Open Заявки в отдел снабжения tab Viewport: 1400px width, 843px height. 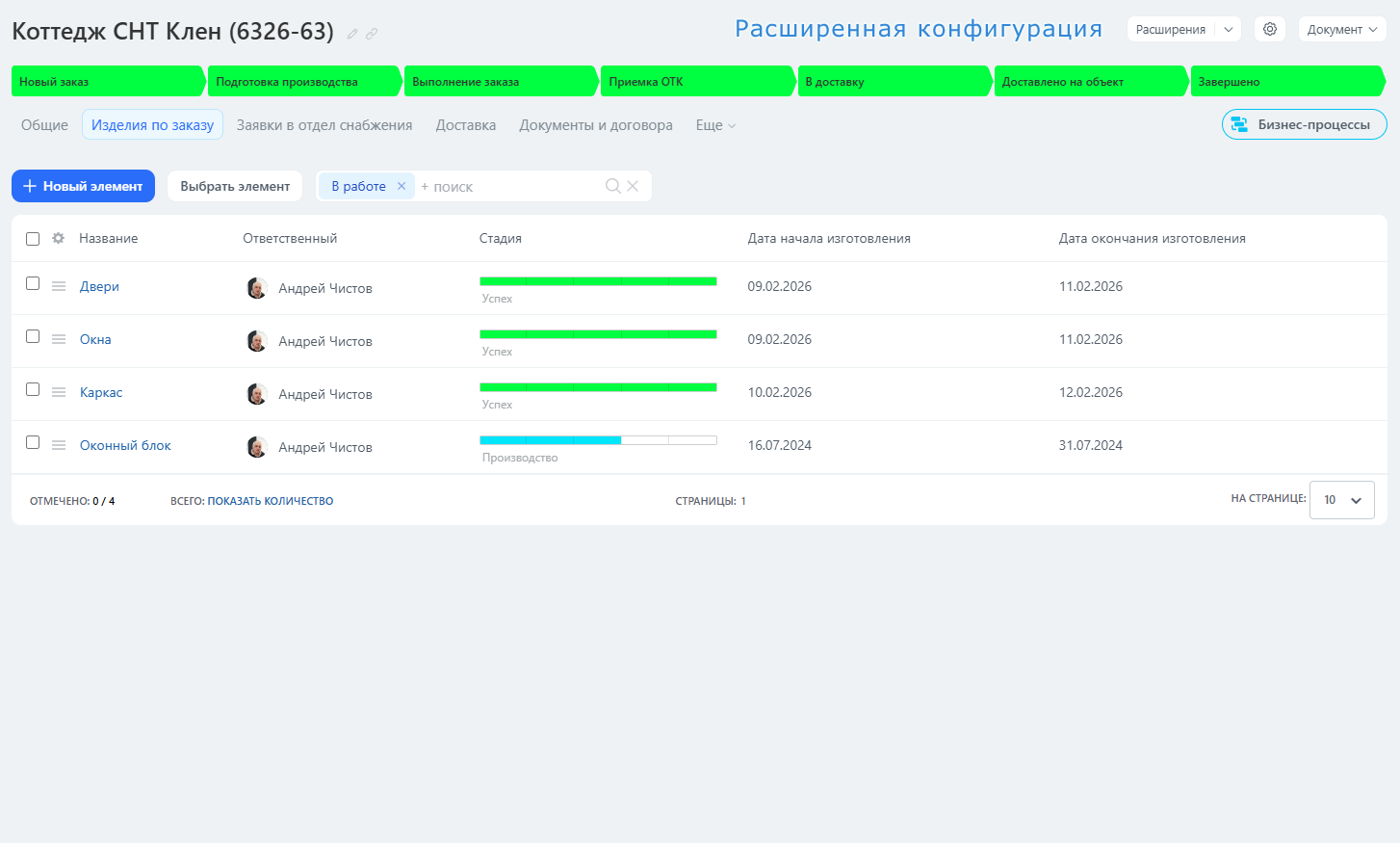pyautogui.click(x=324, y=125)
